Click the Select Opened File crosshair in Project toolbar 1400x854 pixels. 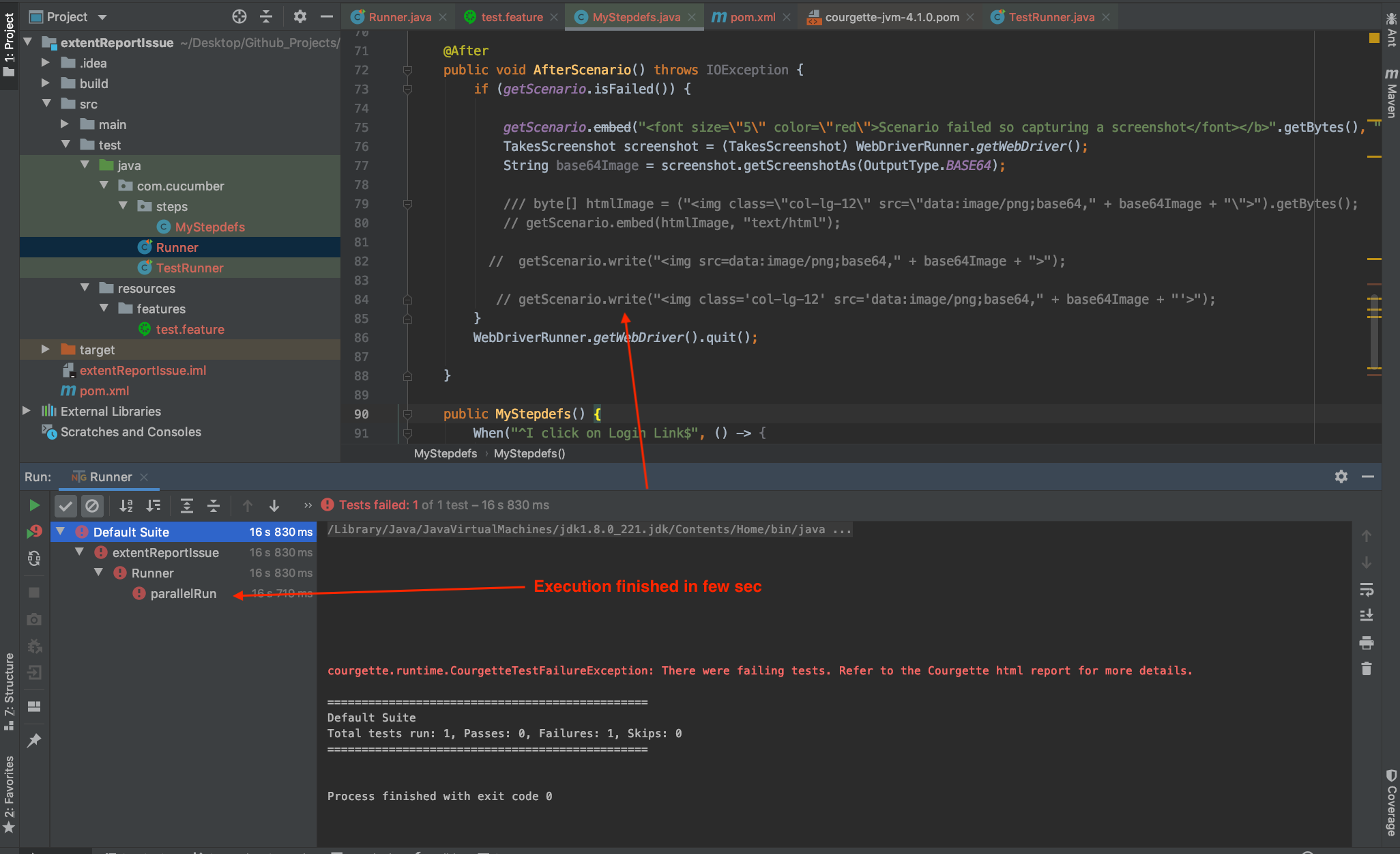[239, 16]
